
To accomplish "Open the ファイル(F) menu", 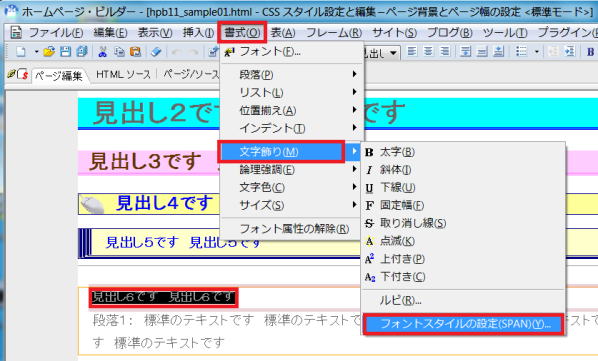I will 56,33.
